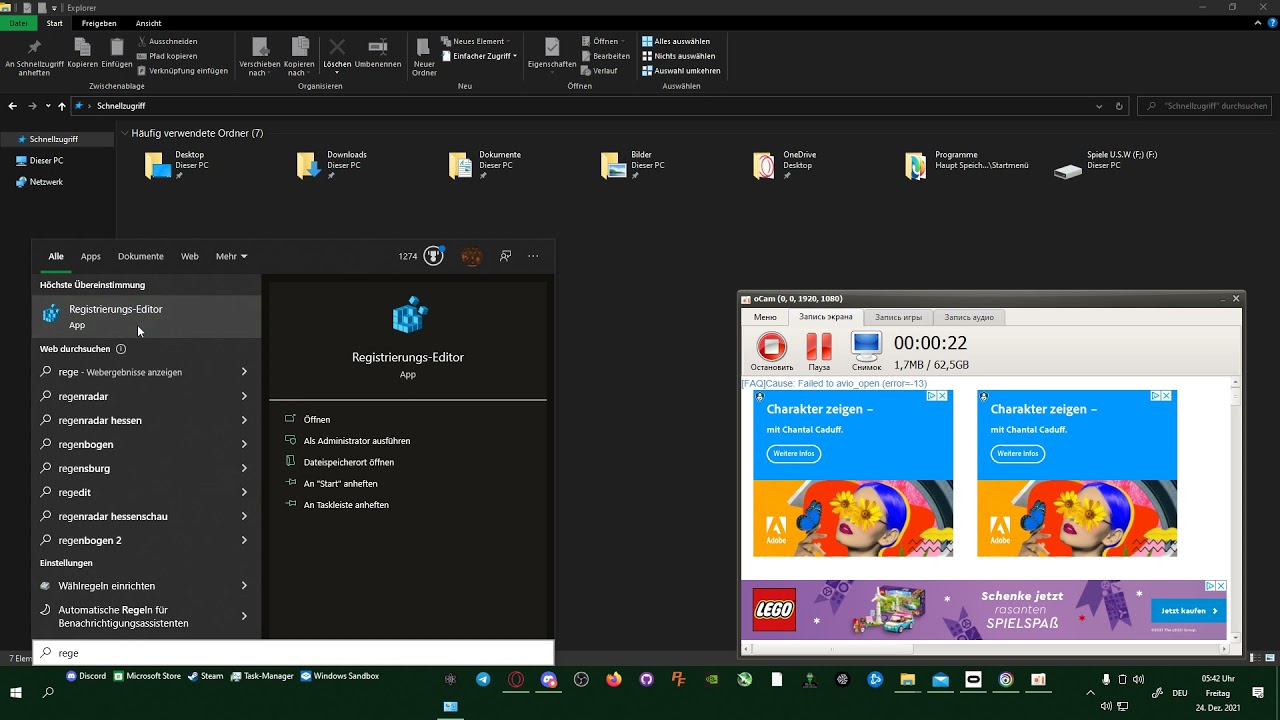This screenshot has width=1280, height=720.
Task: Create a Neuer Ordner from the ribbon
Action: click(x=424, y=57)
